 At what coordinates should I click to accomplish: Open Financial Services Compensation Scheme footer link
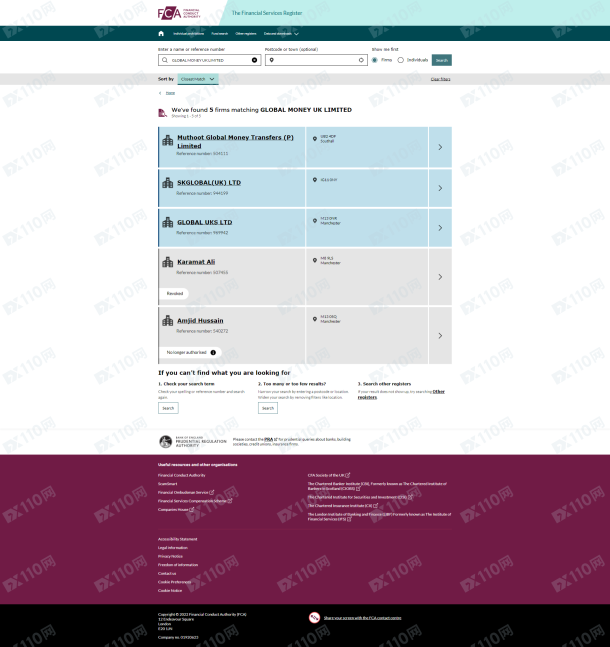[192, 501]
